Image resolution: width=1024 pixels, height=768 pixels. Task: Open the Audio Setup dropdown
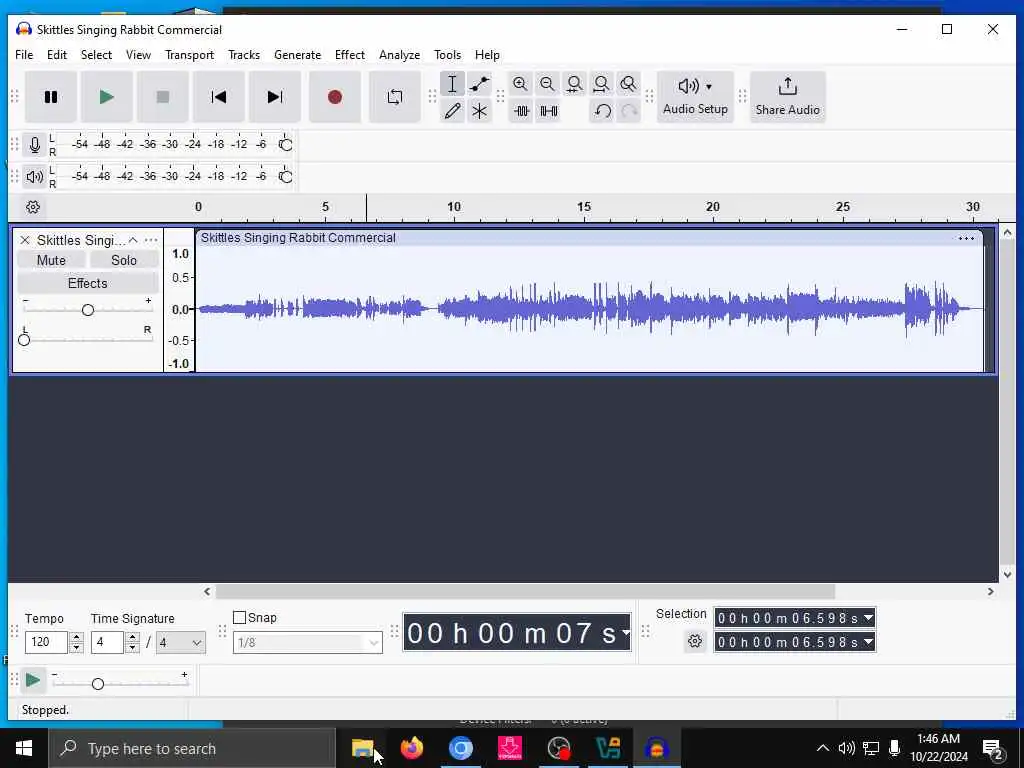click(x=695, y=97)
